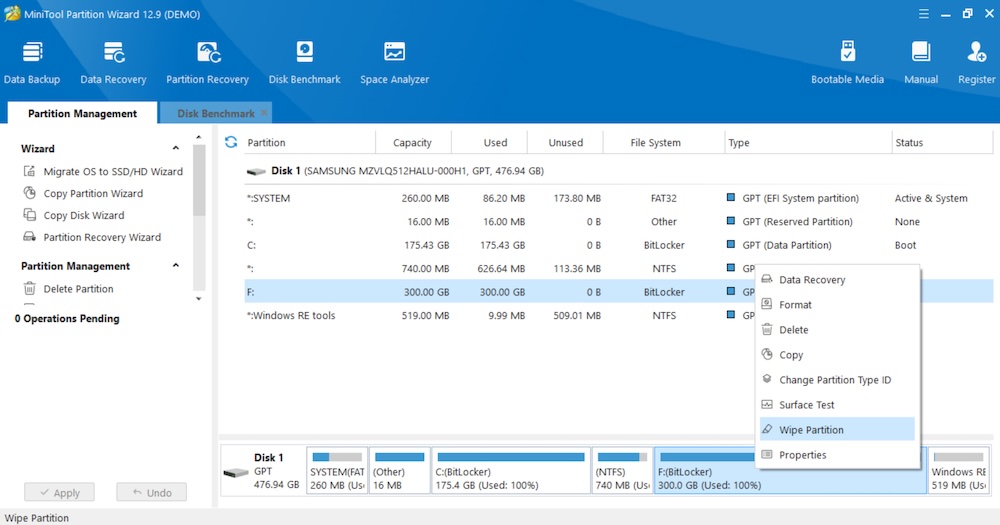Create Bootable Media

point(847,63)
